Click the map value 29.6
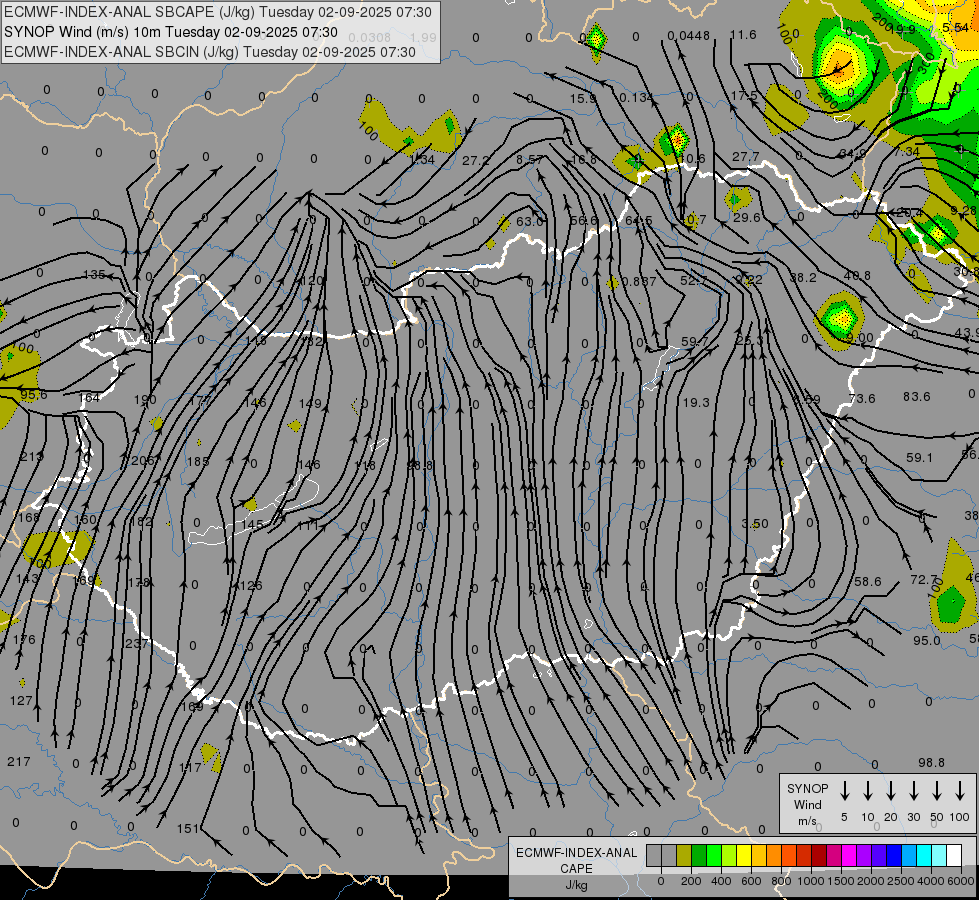This screenshot has width=979, height=900. coord(747,217)
